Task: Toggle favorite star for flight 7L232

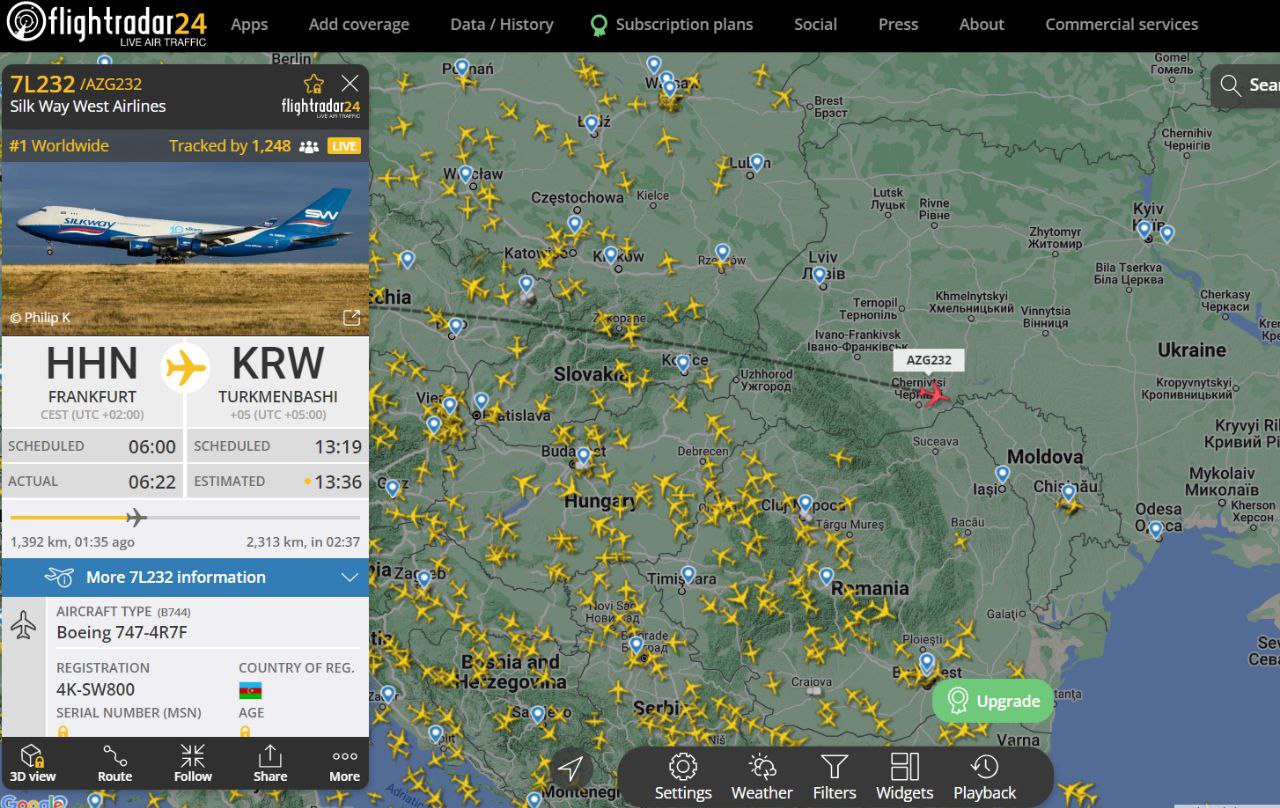Action: tap(314, 84)
